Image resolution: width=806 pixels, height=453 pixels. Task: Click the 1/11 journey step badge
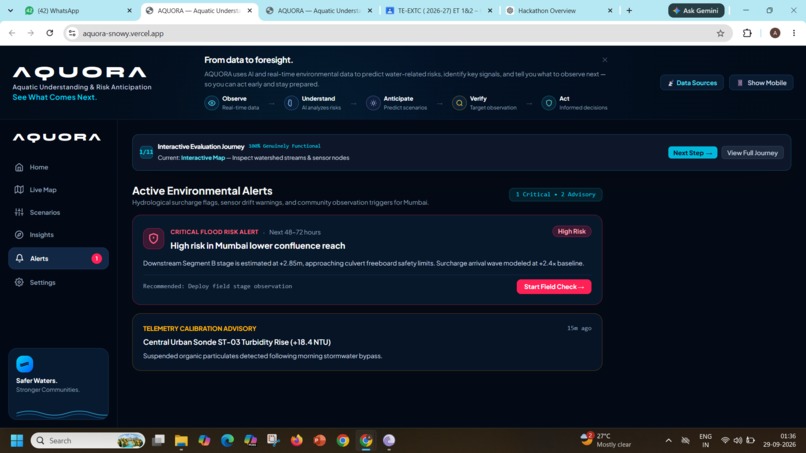point(146,152)
